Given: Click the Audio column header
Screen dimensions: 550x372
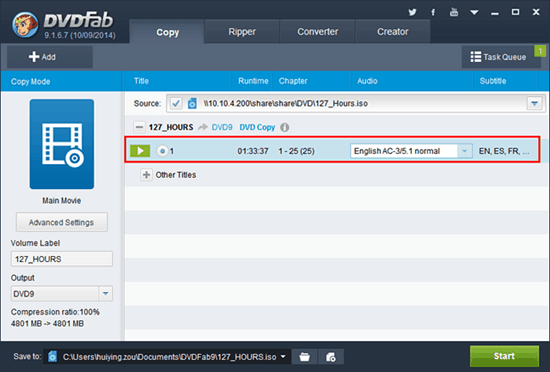Looking at the screenshot, I should tap(367, 81).
